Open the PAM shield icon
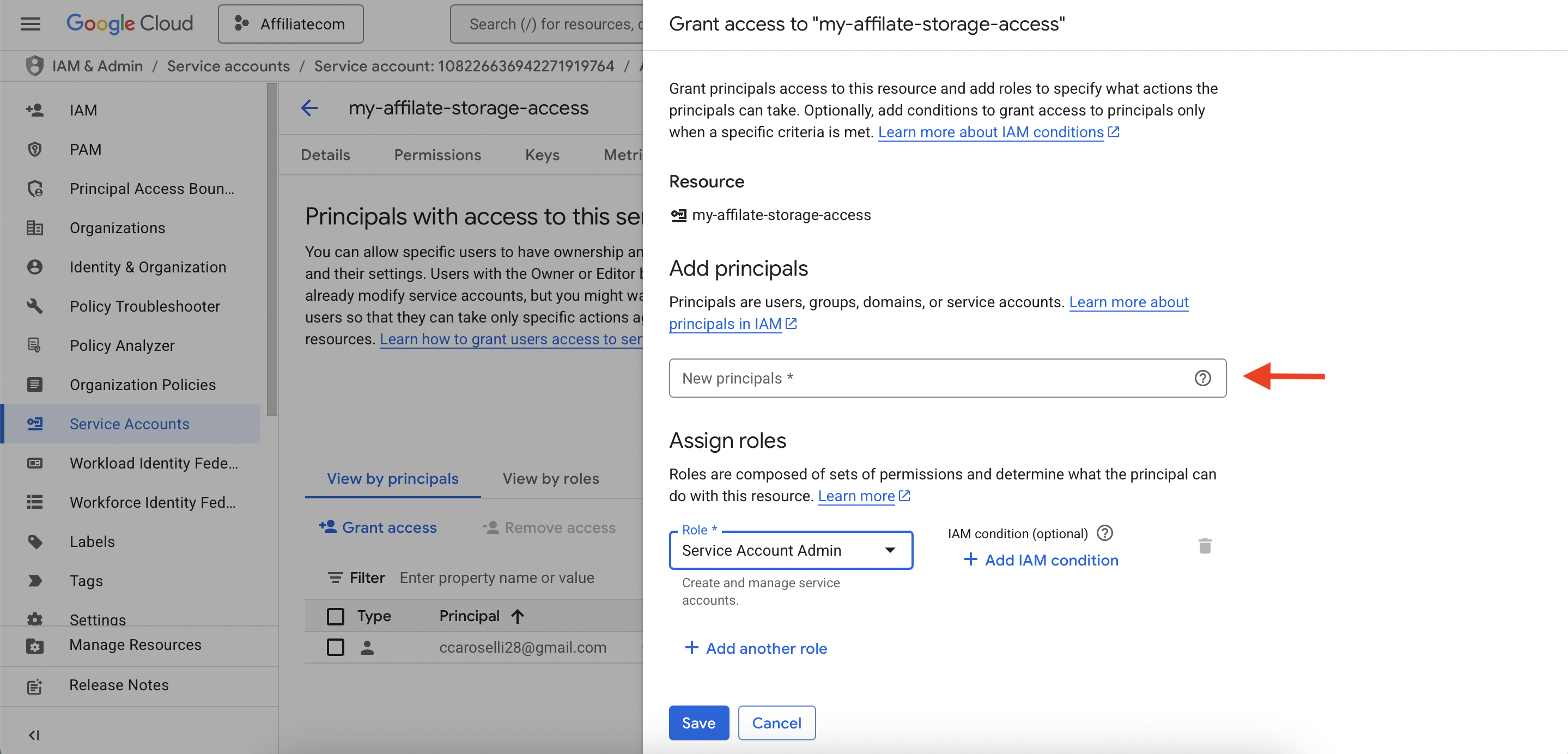Screen dimensions: 1568x754 (35, 149)
